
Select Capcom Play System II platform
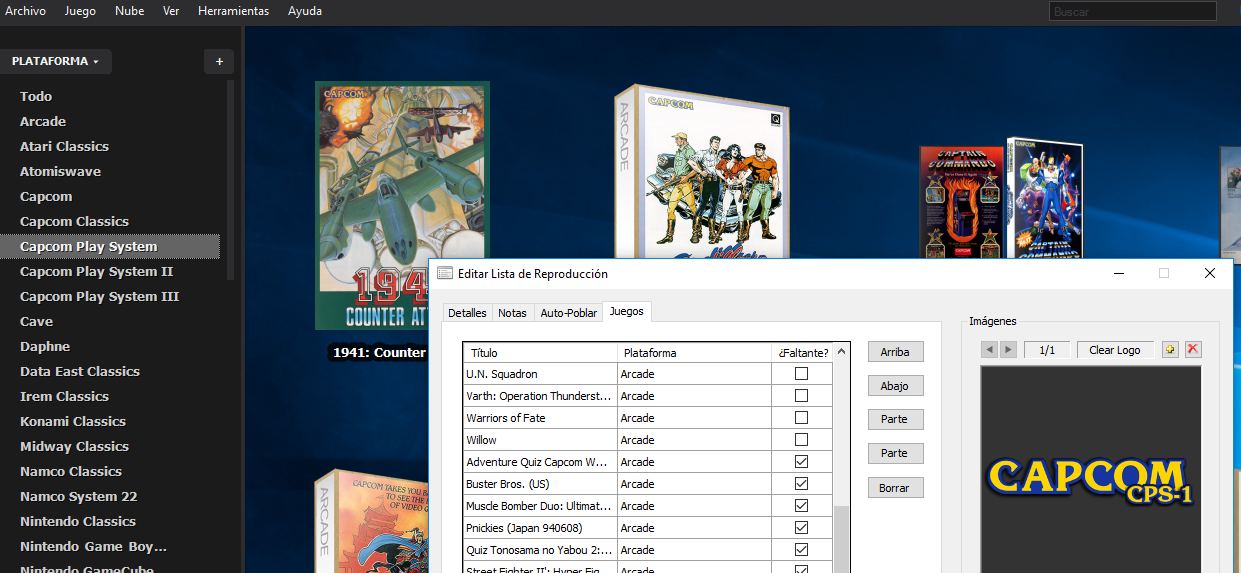(x=96, y=271)
